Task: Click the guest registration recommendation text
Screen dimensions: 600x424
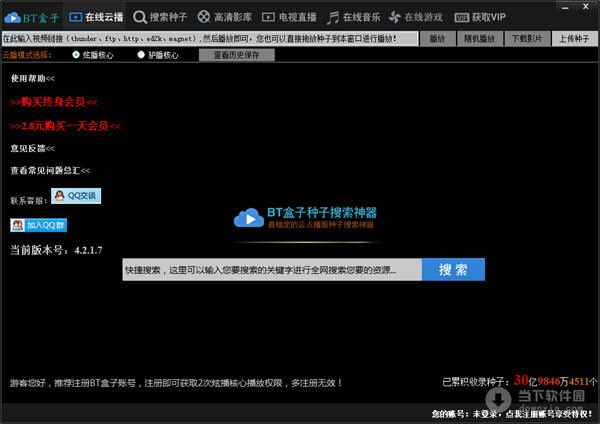Action: [x=176, y=383]
